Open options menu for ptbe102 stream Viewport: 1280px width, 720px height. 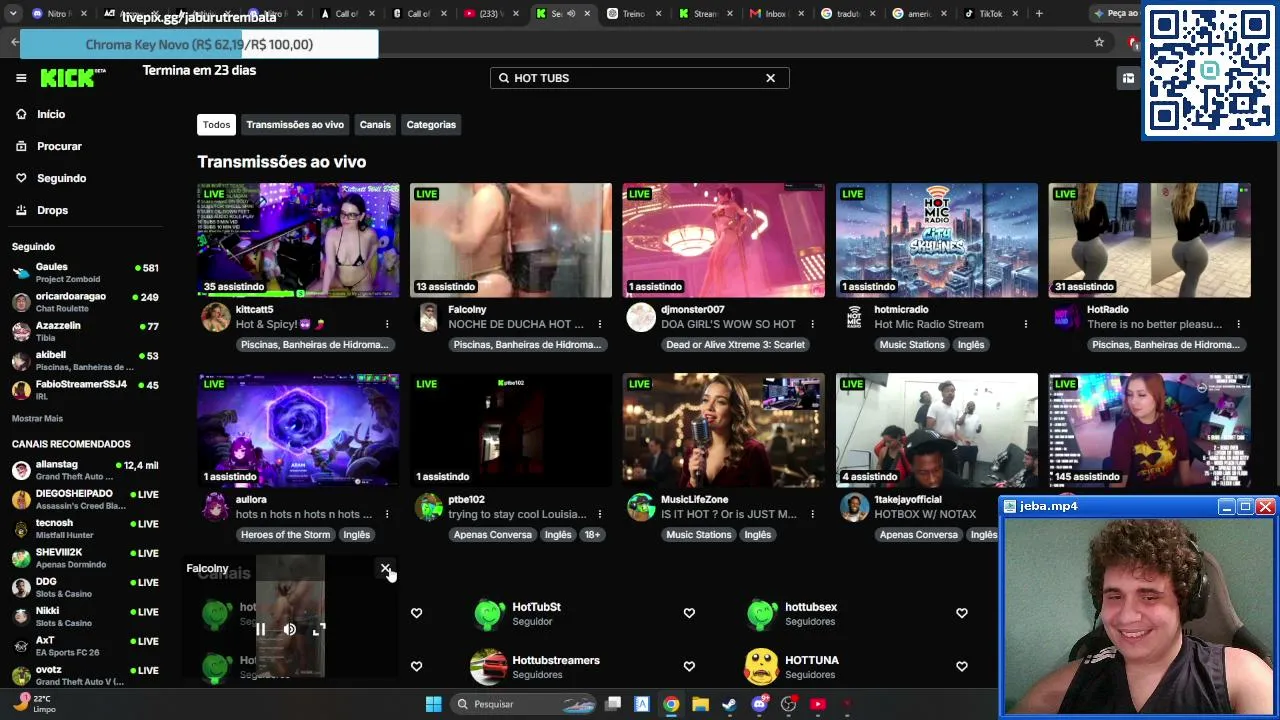(600, 514)
